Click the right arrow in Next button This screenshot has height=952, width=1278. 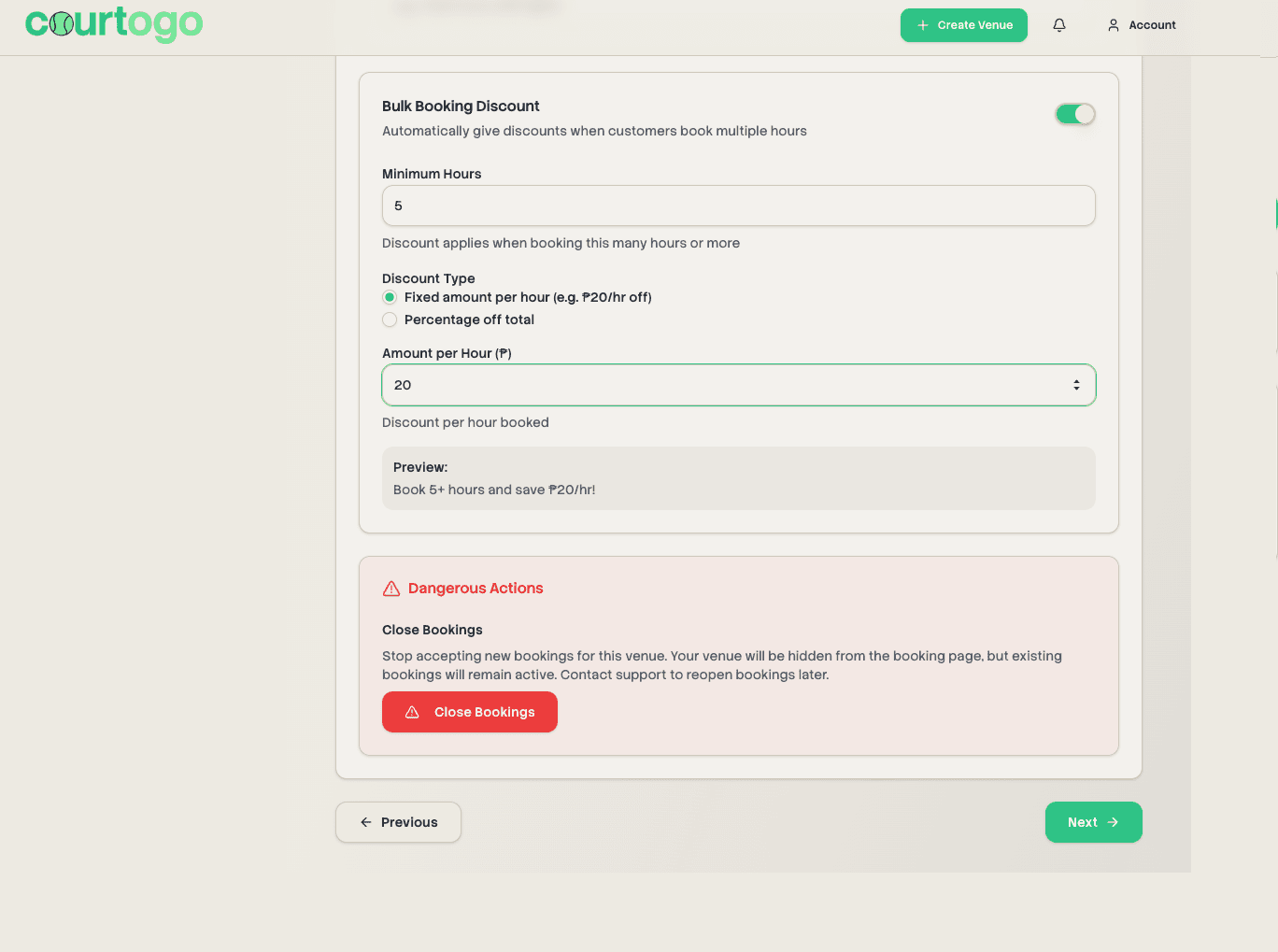[1114, 822]
